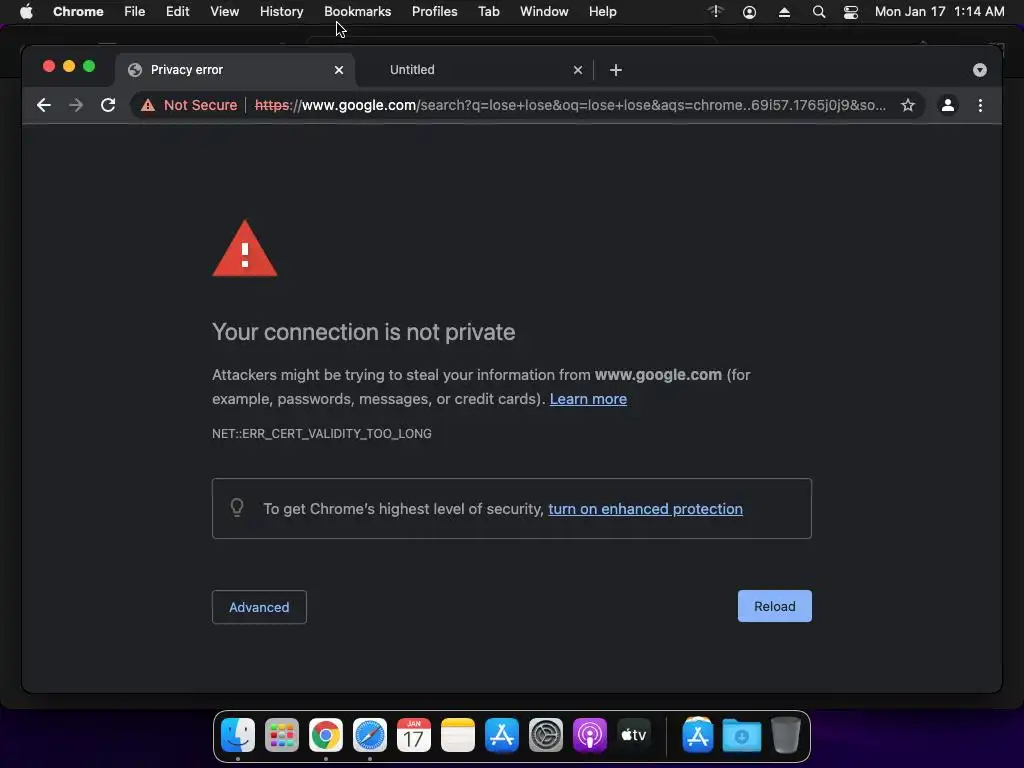Open the Chrome profile avatar button
This screenshot has width=1024, height=768.
(x=948, y=105)
